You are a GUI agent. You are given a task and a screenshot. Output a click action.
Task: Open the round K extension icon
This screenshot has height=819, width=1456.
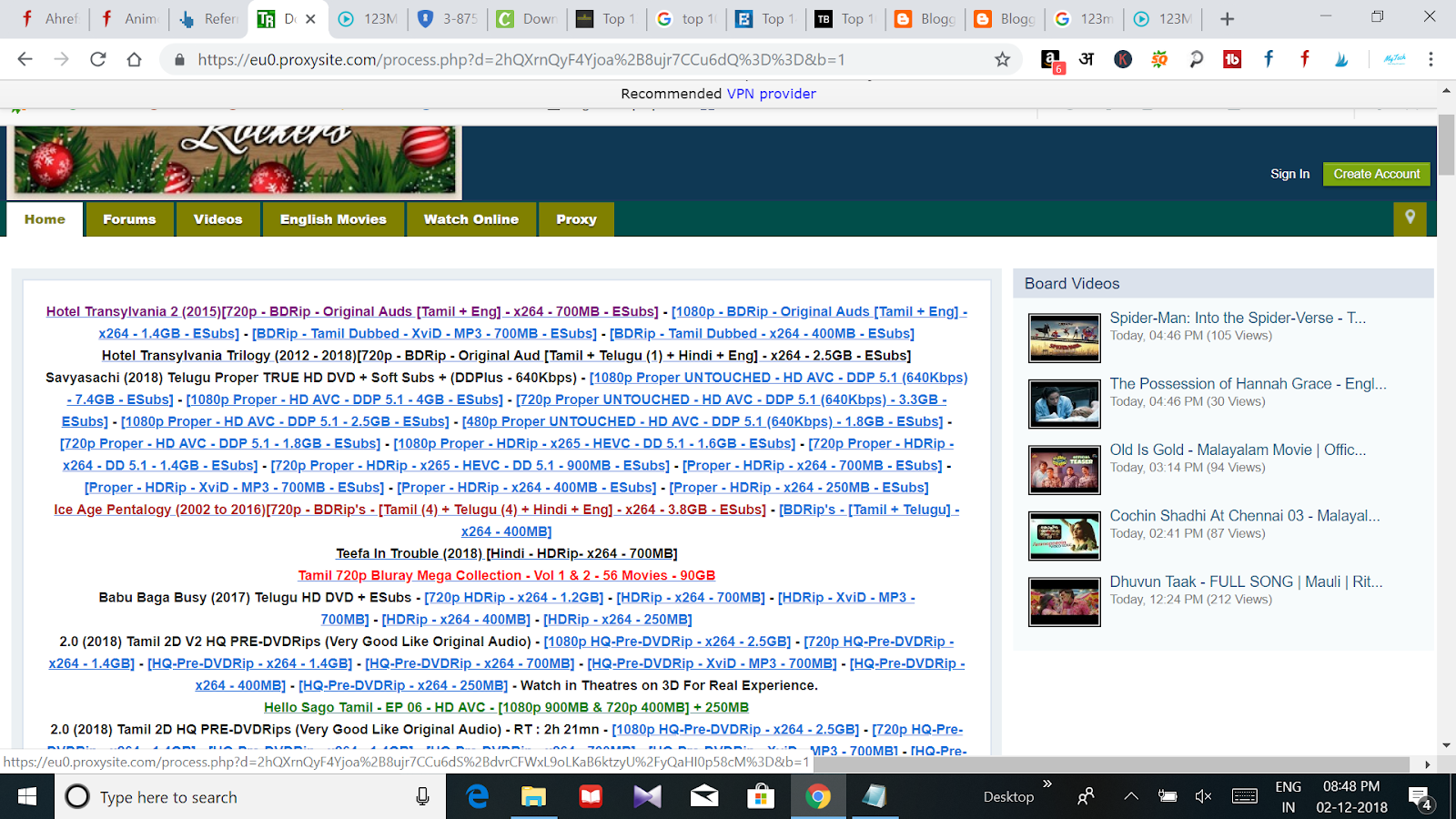(x=1123, y=59)
